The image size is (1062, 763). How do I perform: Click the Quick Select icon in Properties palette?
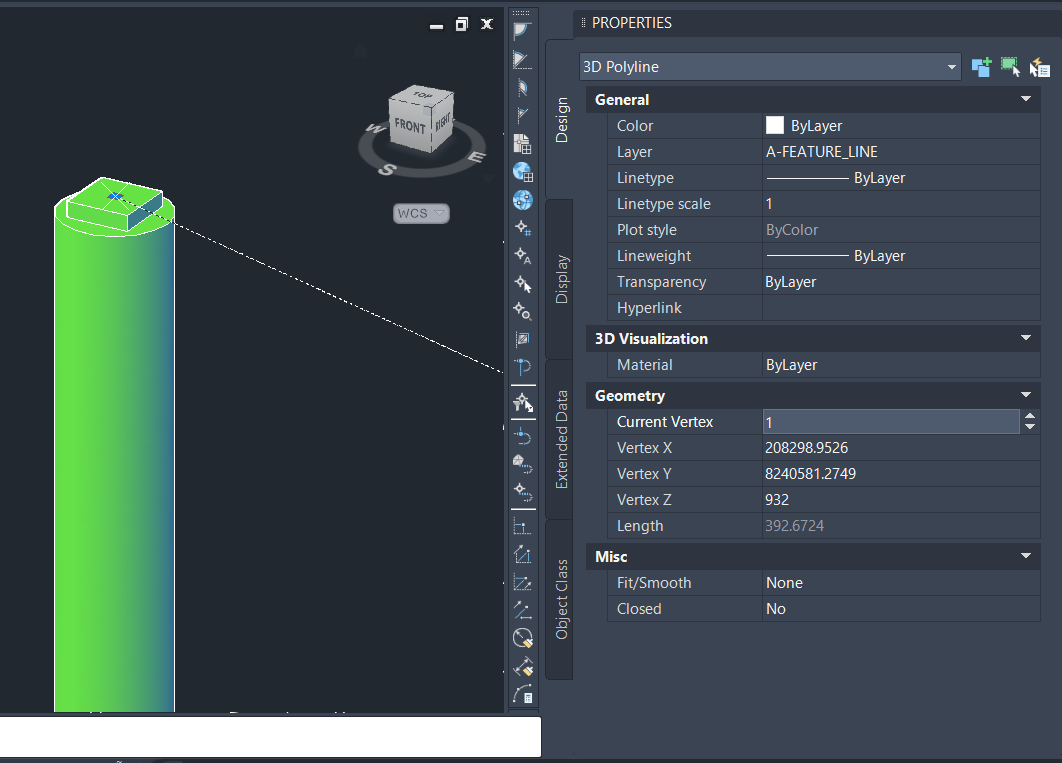click(x=1040, y=67)
